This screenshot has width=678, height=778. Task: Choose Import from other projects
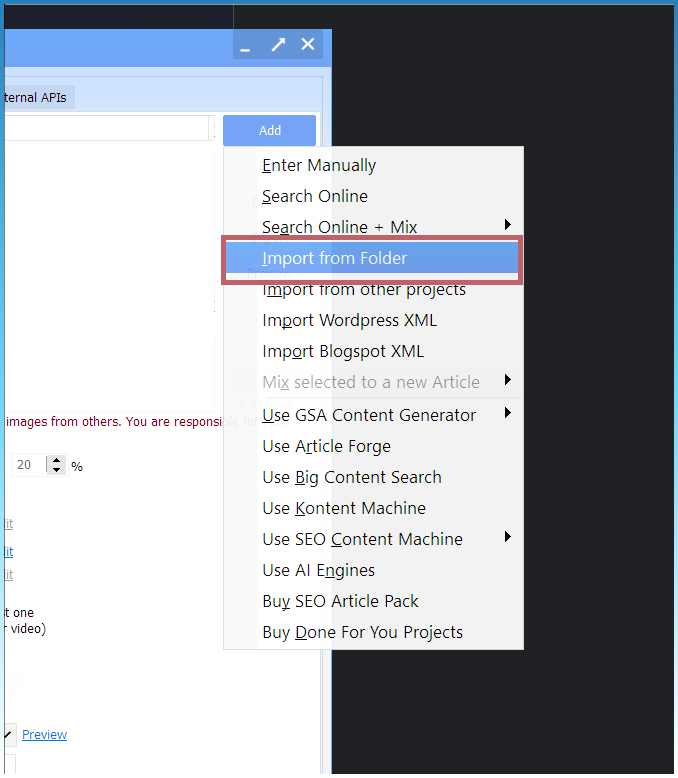[x=364, y=290]
